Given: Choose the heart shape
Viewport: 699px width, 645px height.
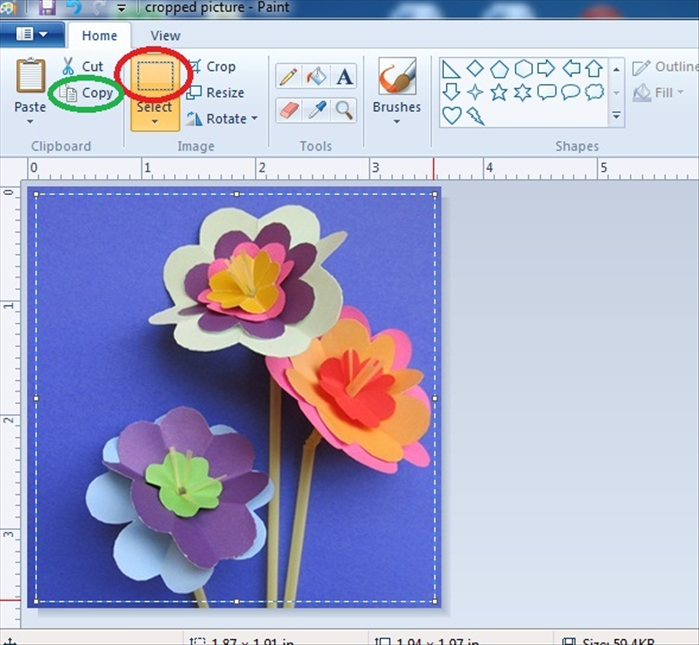Looking at the screenshot, I should [x=452, y=116].
